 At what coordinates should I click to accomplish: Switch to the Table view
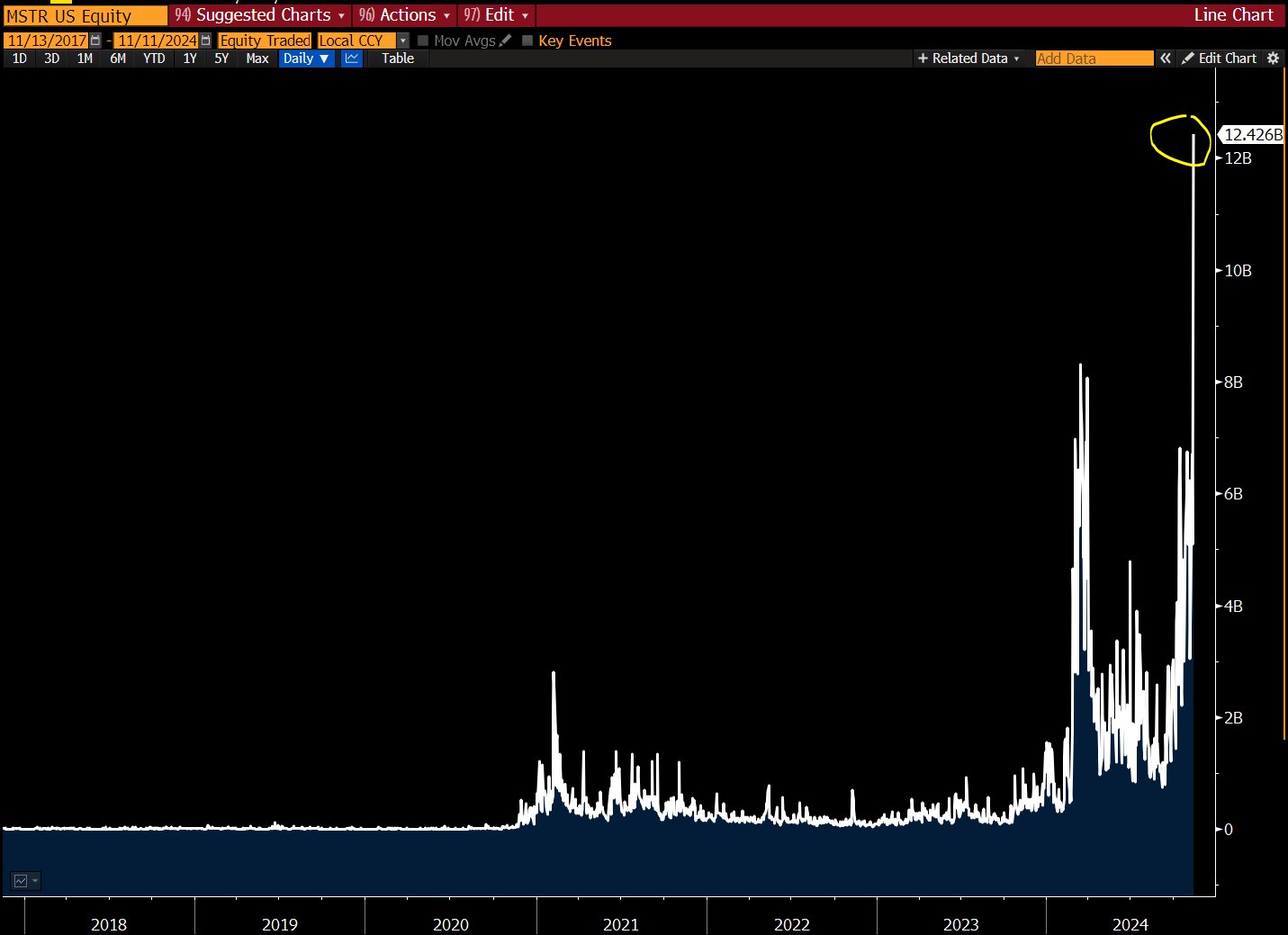[x=397, y=58]
